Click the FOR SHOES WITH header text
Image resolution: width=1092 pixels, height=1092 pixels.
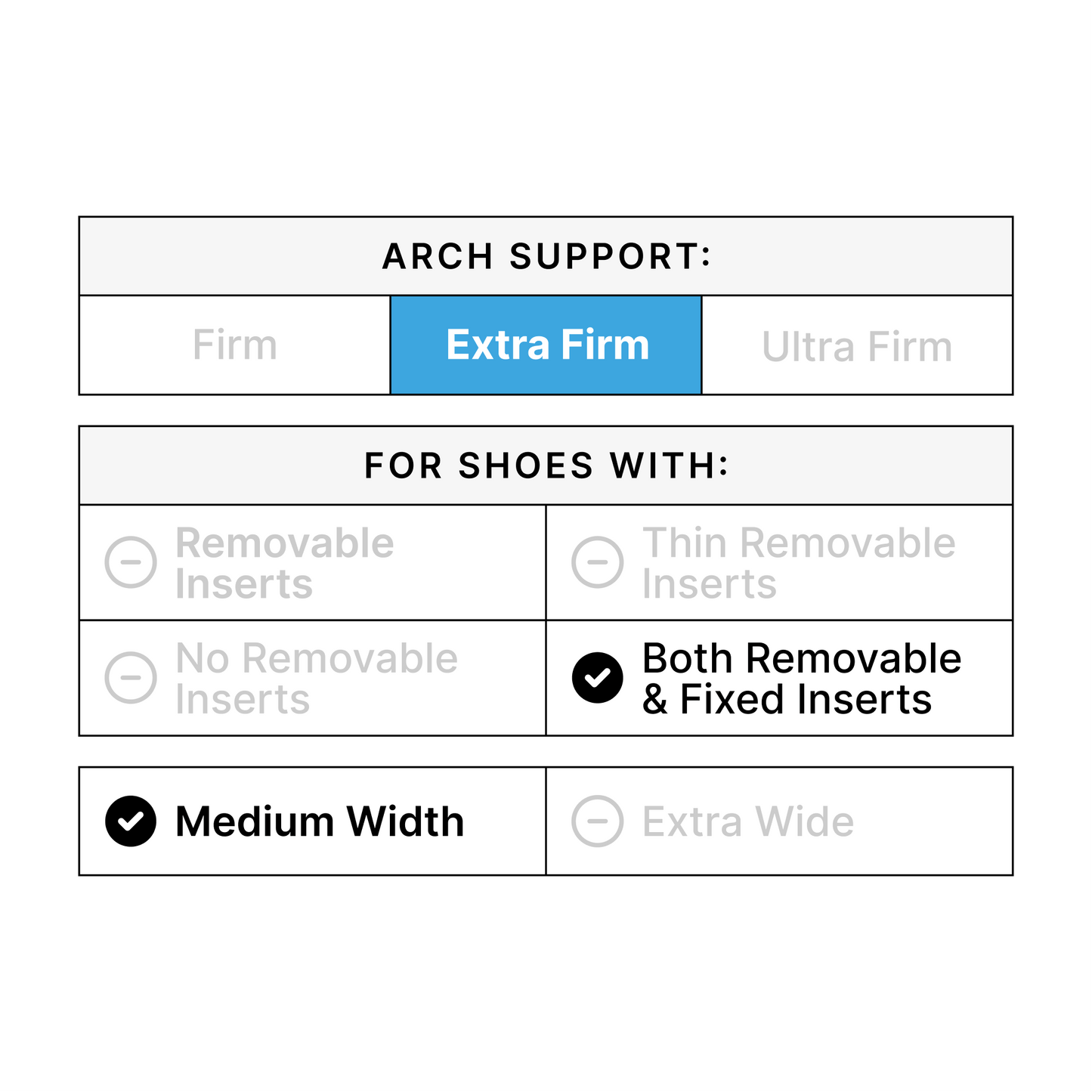(x=546, y=466)
